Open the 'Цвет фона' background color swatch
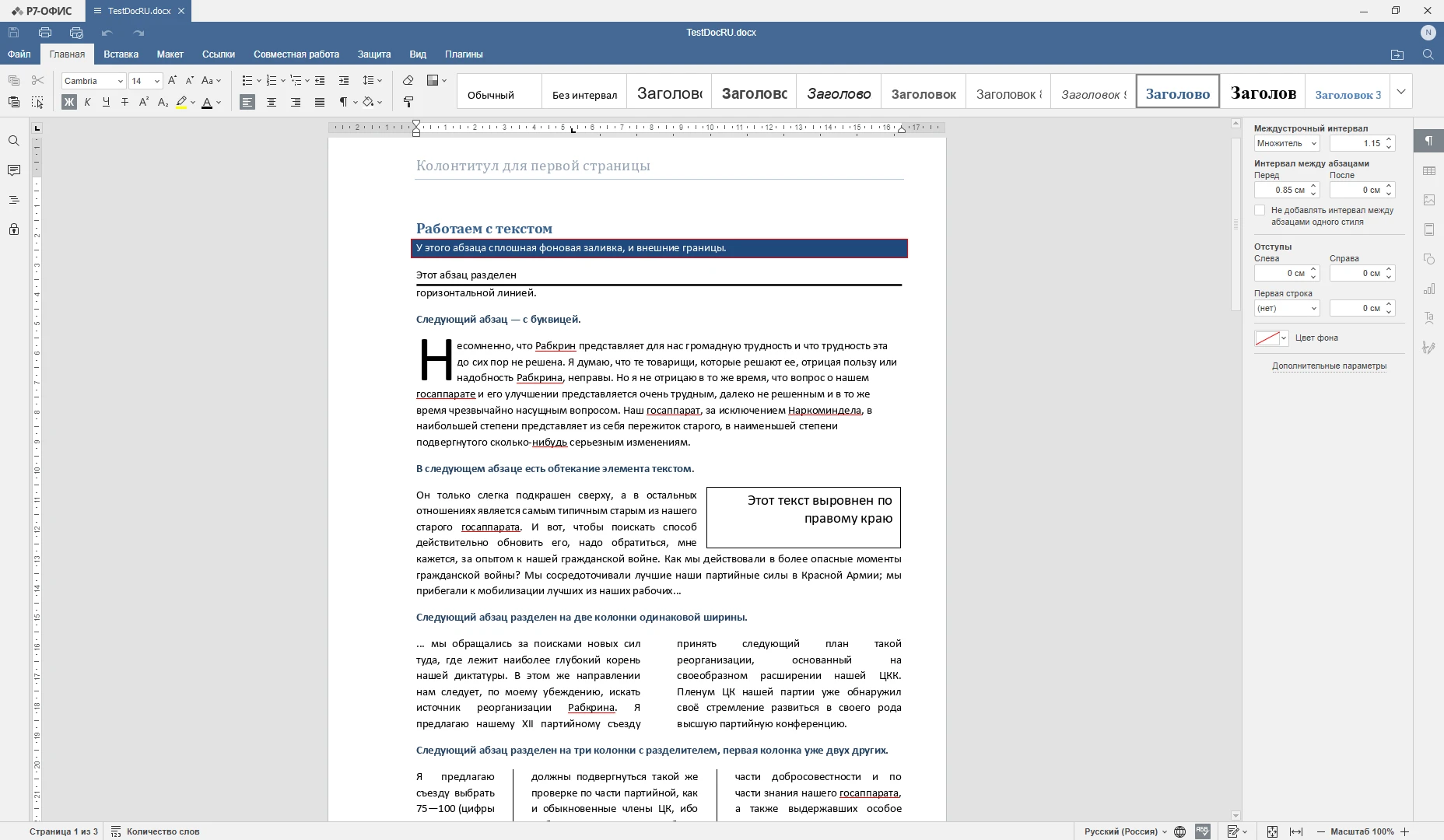This screenshot has width=1444, height=840. 1271,338
